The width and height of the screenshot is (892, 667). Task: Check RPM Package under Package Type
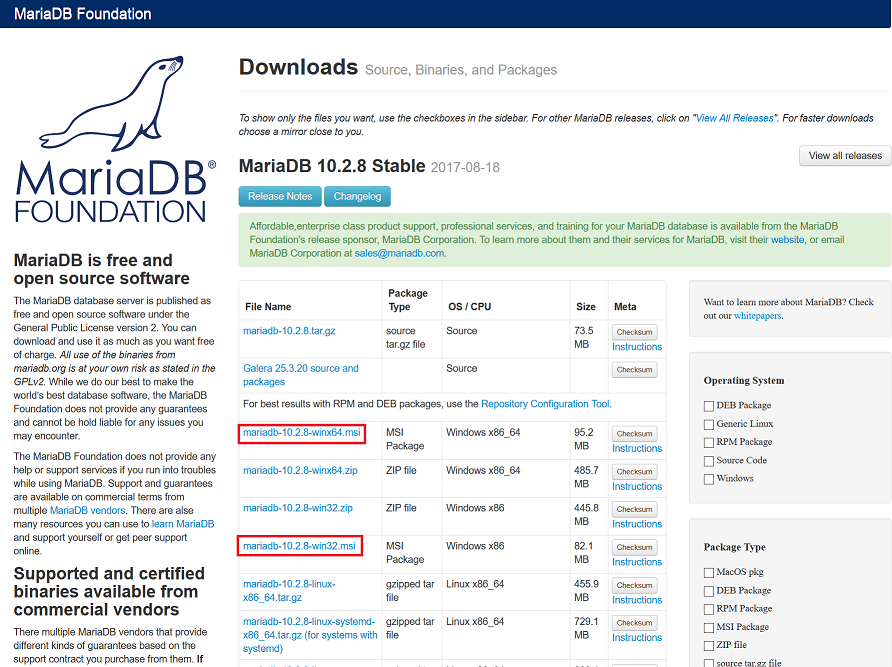pos(709,609)
